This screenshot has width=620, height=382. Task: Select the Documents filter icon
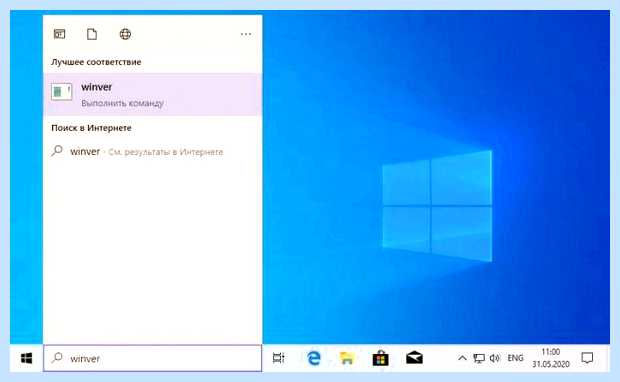click(x=92, y=34)
